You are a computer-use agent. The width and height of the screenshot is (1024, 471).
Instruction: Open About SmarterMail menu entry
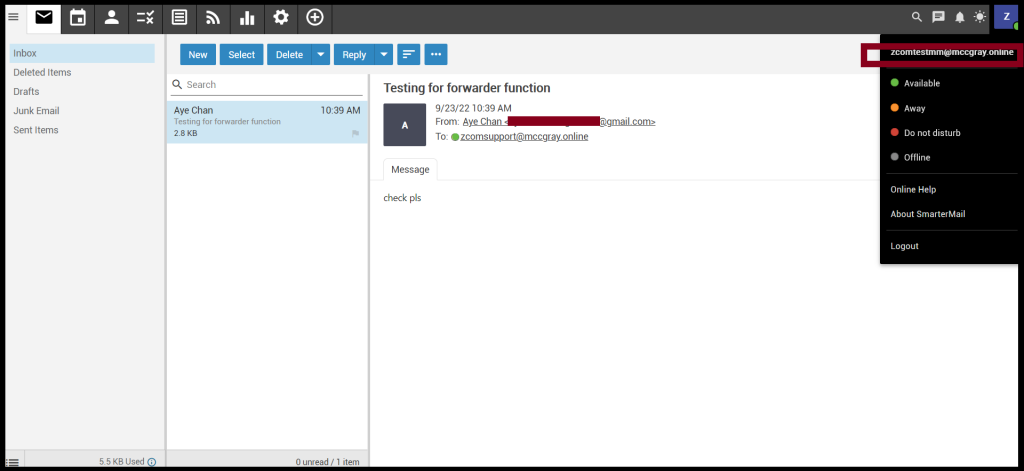coord(927,214)
